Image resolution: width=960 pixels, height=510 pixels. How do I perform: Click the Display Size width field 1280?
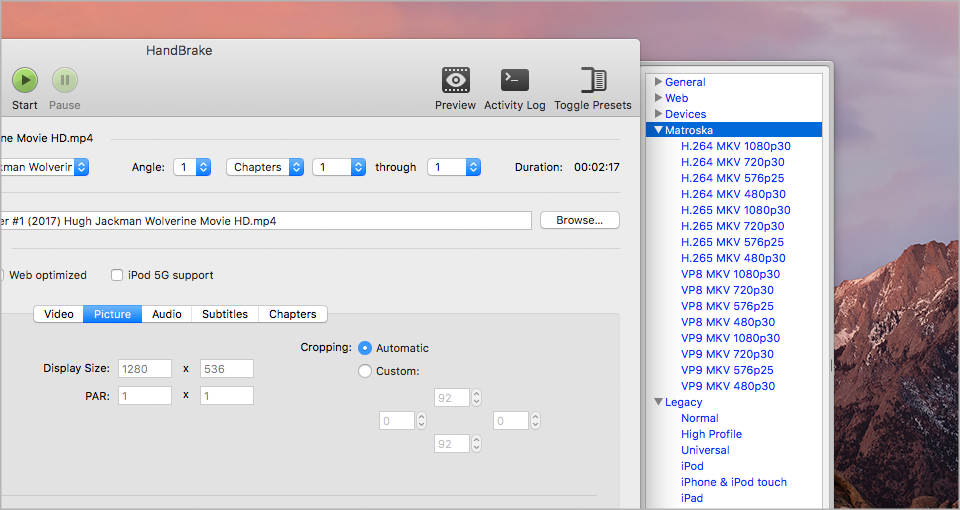145,369
